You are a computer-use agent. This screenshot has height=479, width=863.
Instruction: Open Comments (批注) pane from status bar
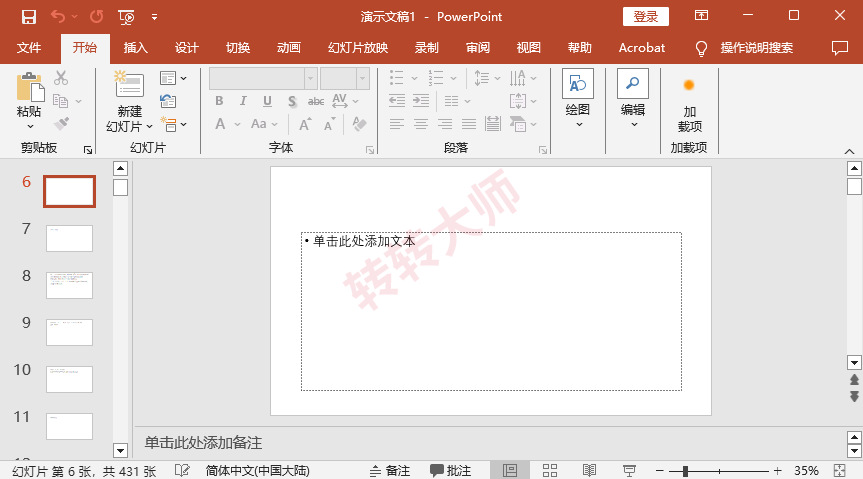click(450, 471)
